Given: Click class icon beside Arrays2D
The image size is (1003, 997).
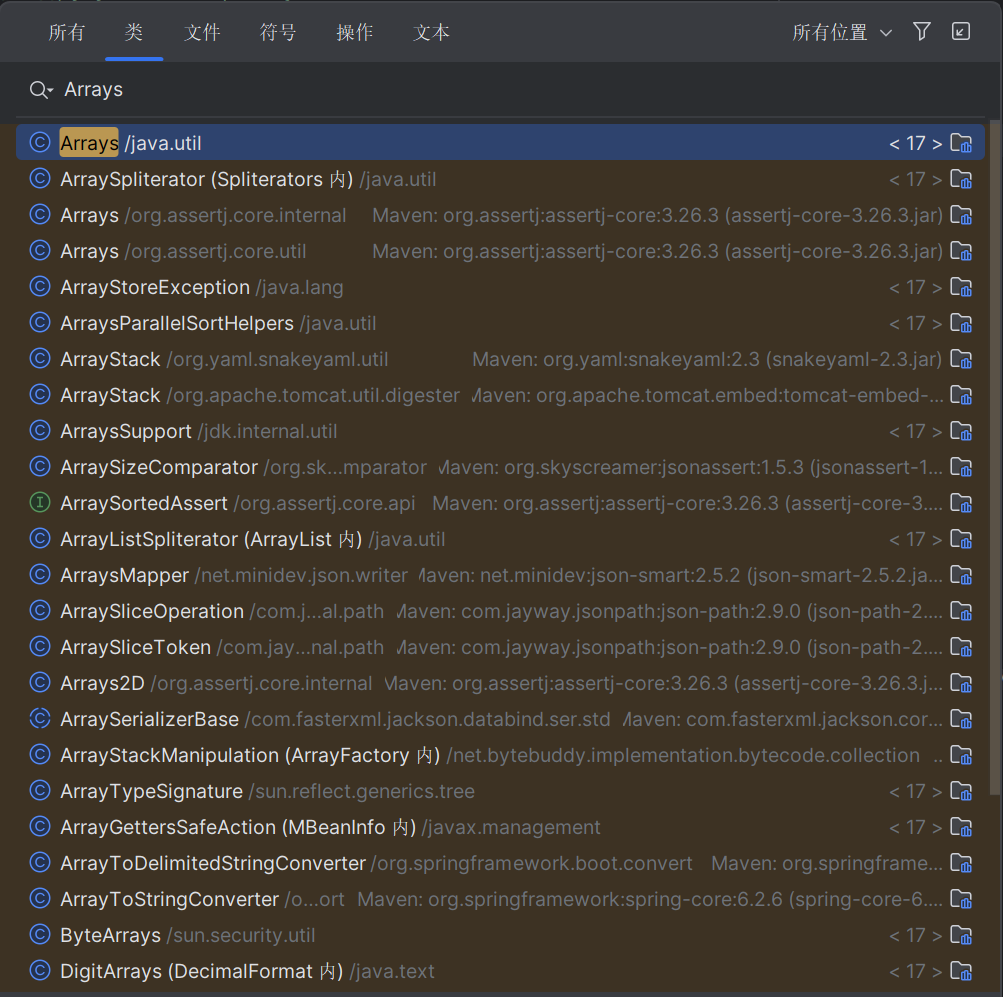Looking at the screenshot, I should [x=40, y=683].
